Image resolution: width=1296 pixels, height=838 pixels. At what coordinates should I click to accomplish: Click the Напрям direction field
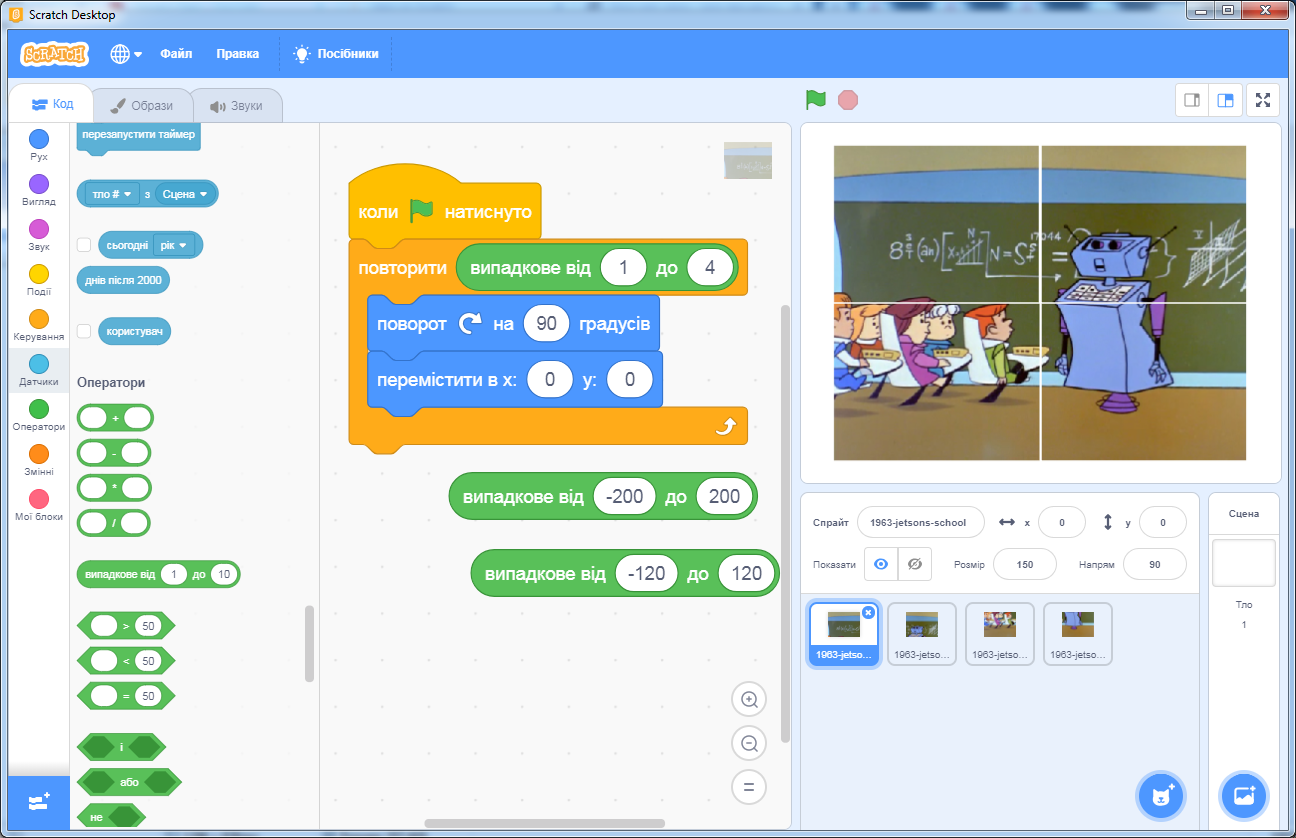(1154, 564)
